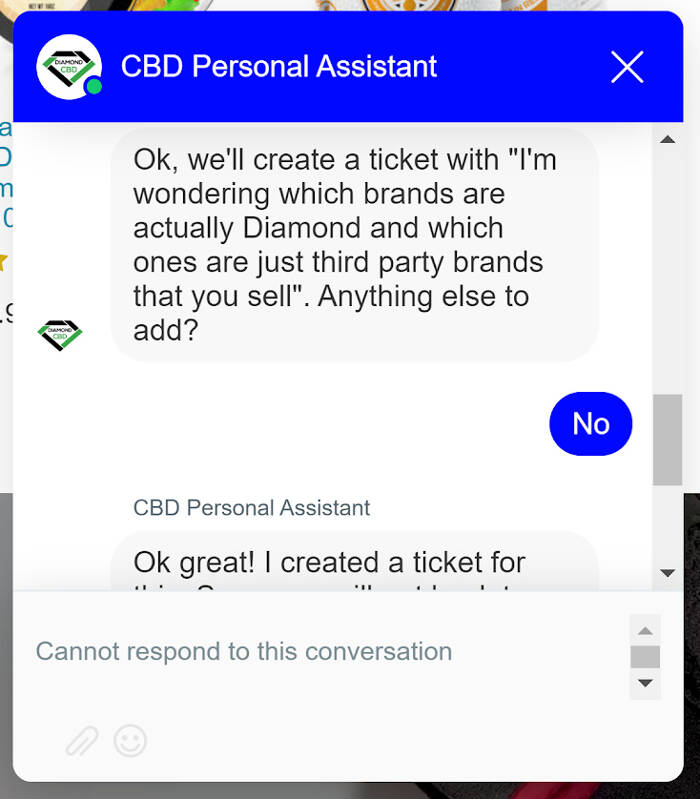700x799 pixels.
Task: Open the paperclip attachment option
Action: coord(82,741)
